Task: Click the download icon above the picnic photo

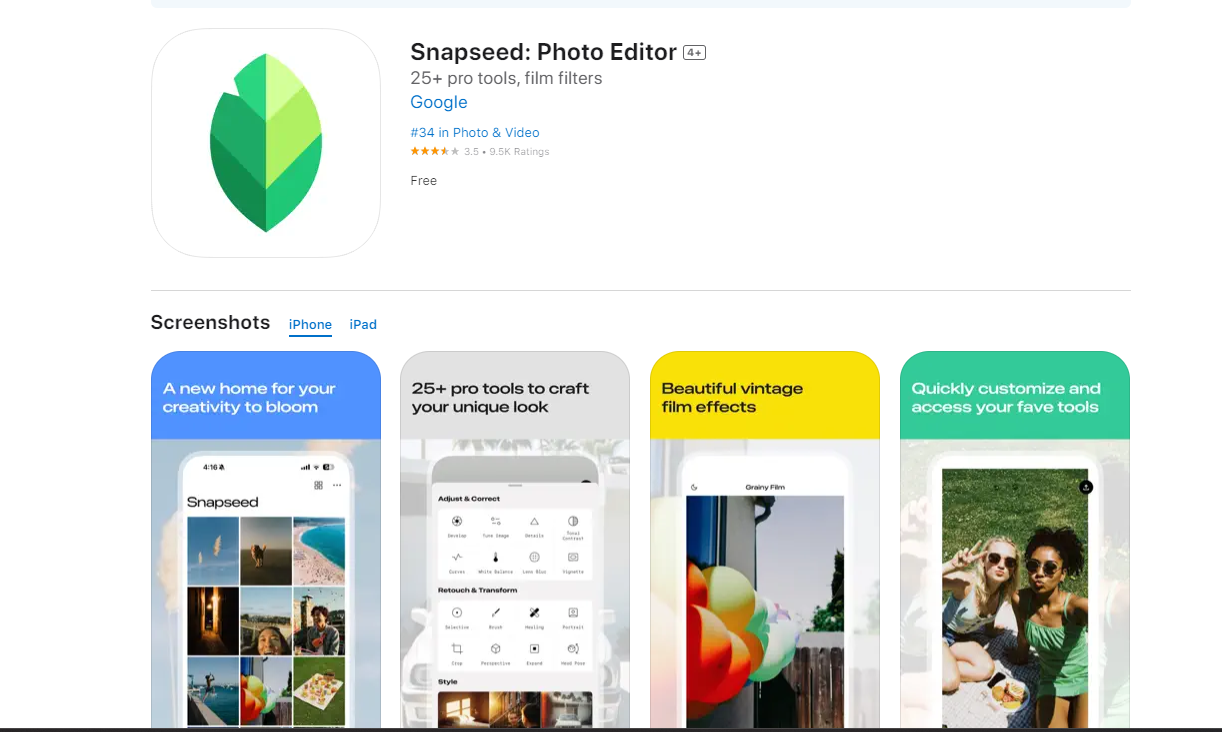Action: (1086, 487)
